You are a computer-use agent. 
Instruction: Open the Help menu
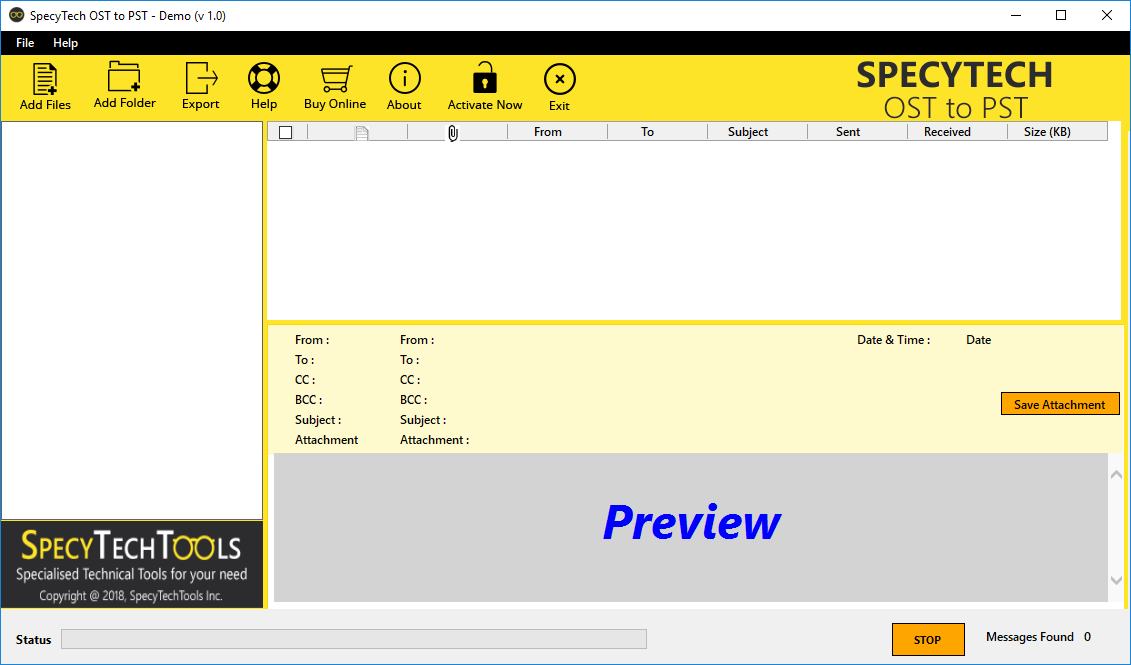point(66,43)
